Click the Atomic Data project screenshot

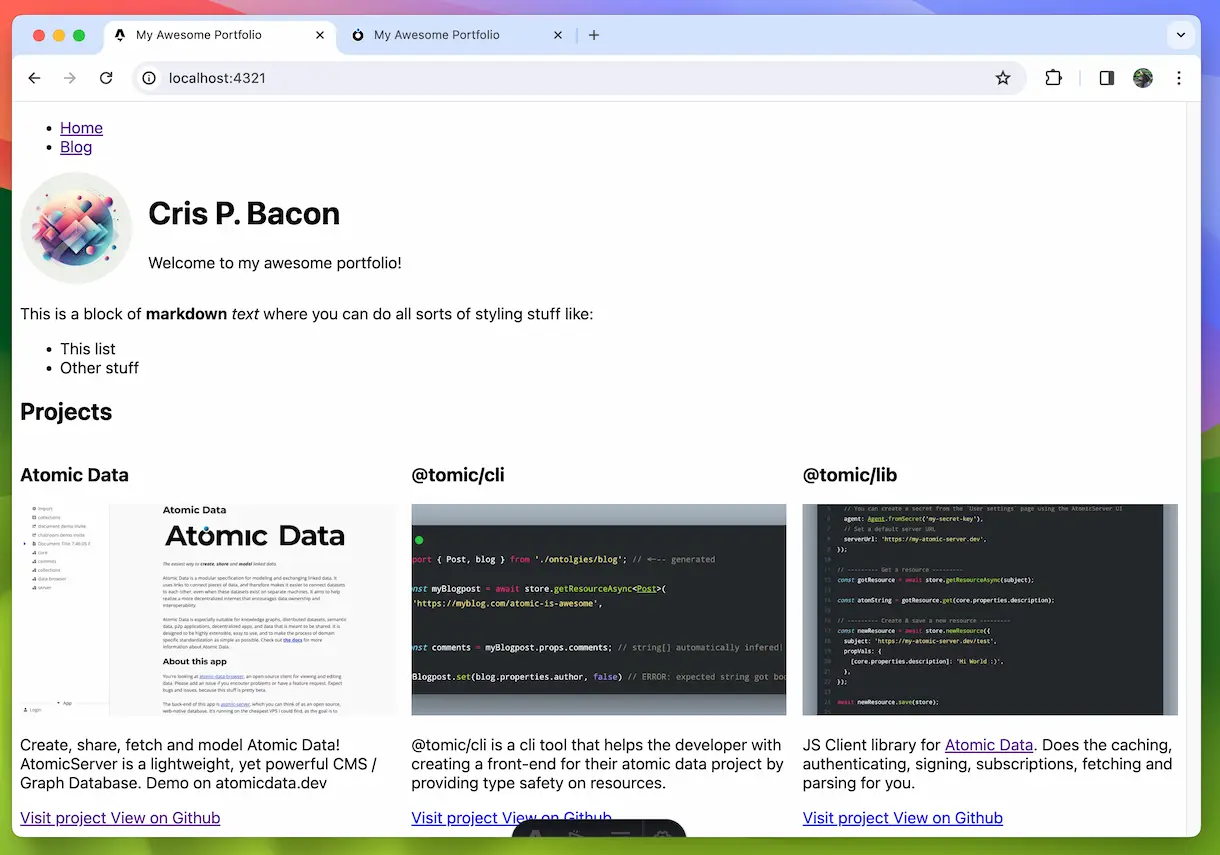(209, 610)
